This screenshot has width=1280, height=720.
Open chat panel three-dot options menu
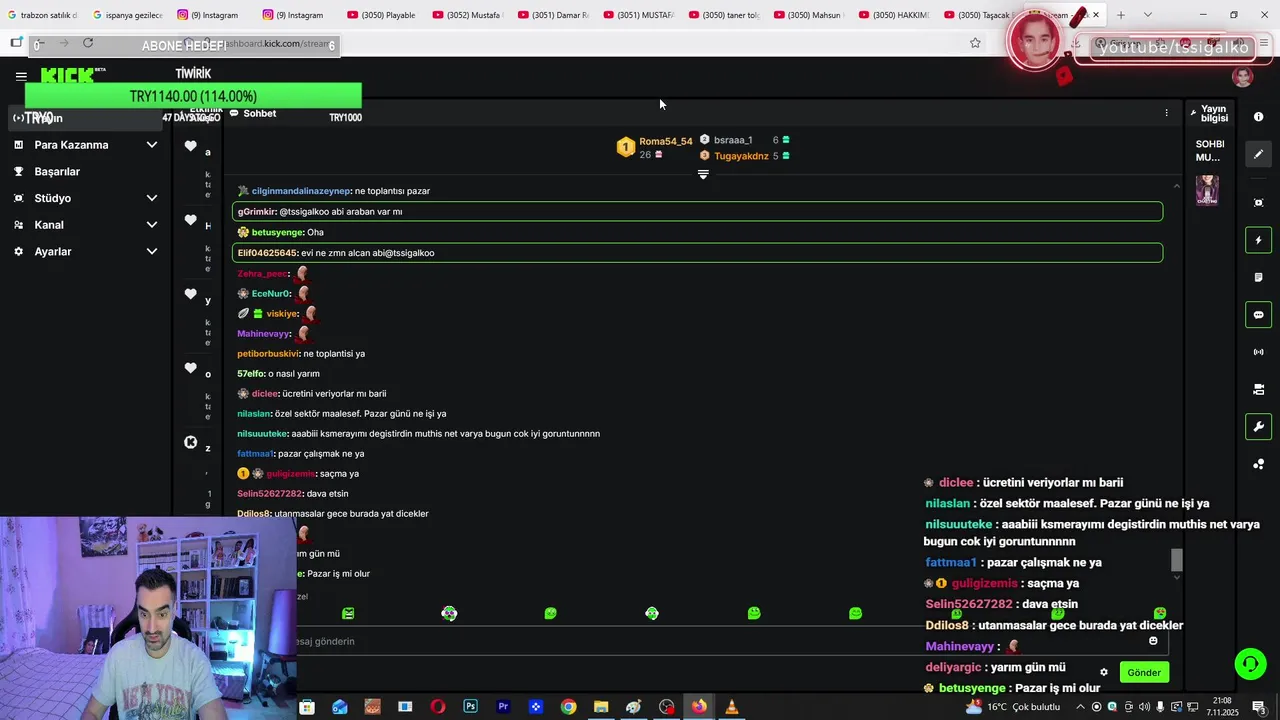coord(1166,113)
